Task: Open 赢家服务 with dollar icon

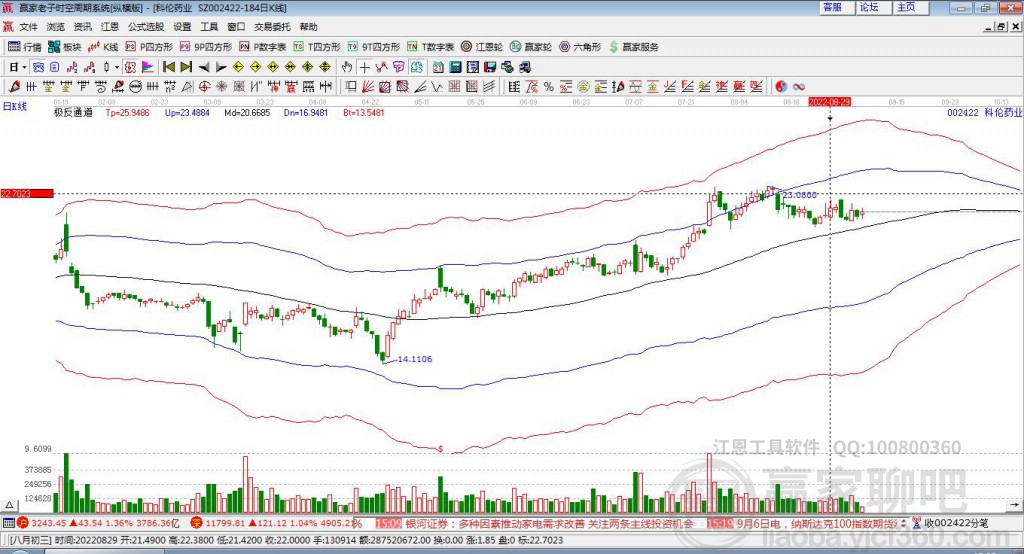Action: [633, 47]
